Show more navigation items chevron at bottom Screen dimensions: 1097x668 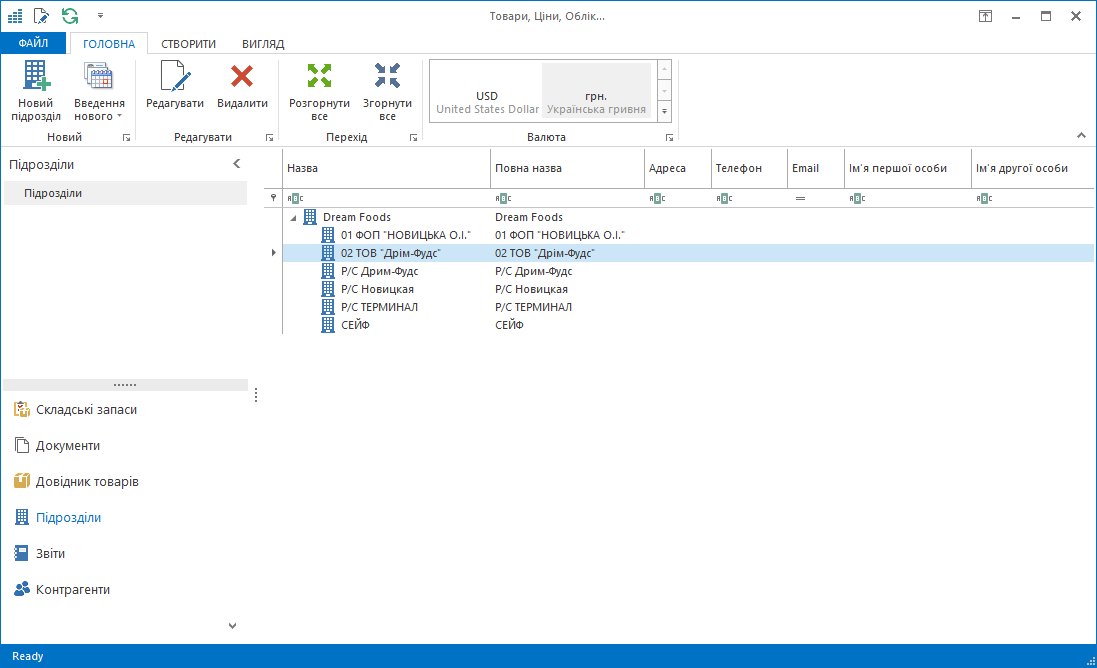point(232,626)
